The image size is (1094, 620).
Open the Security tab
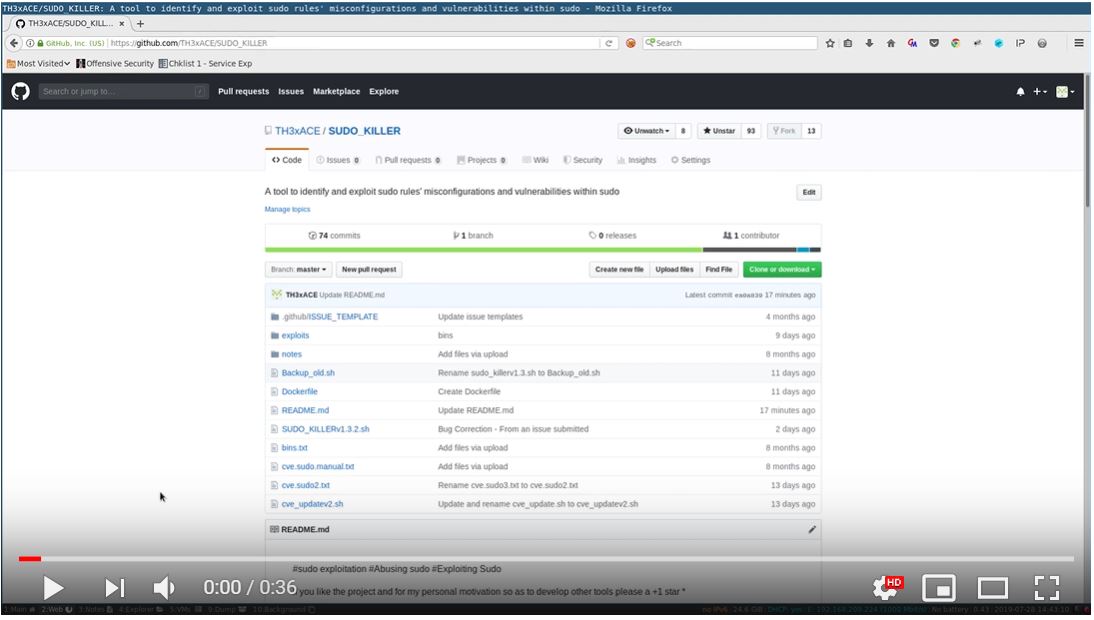(583, 160)
